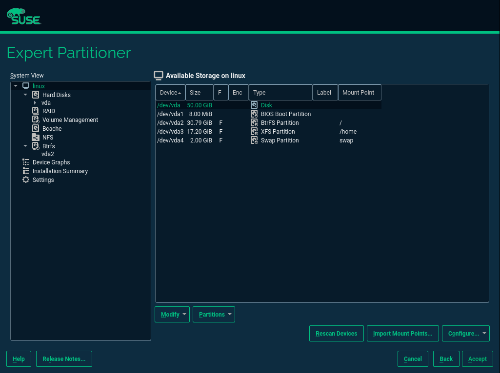Click the Volume Management icon

click(36, 119)
